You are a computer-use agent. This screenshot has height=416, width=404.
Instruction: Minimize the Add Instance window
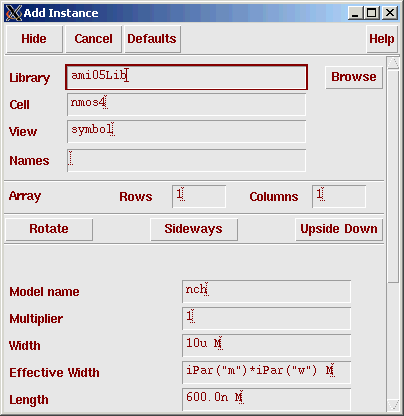click(x=355, y=13)
